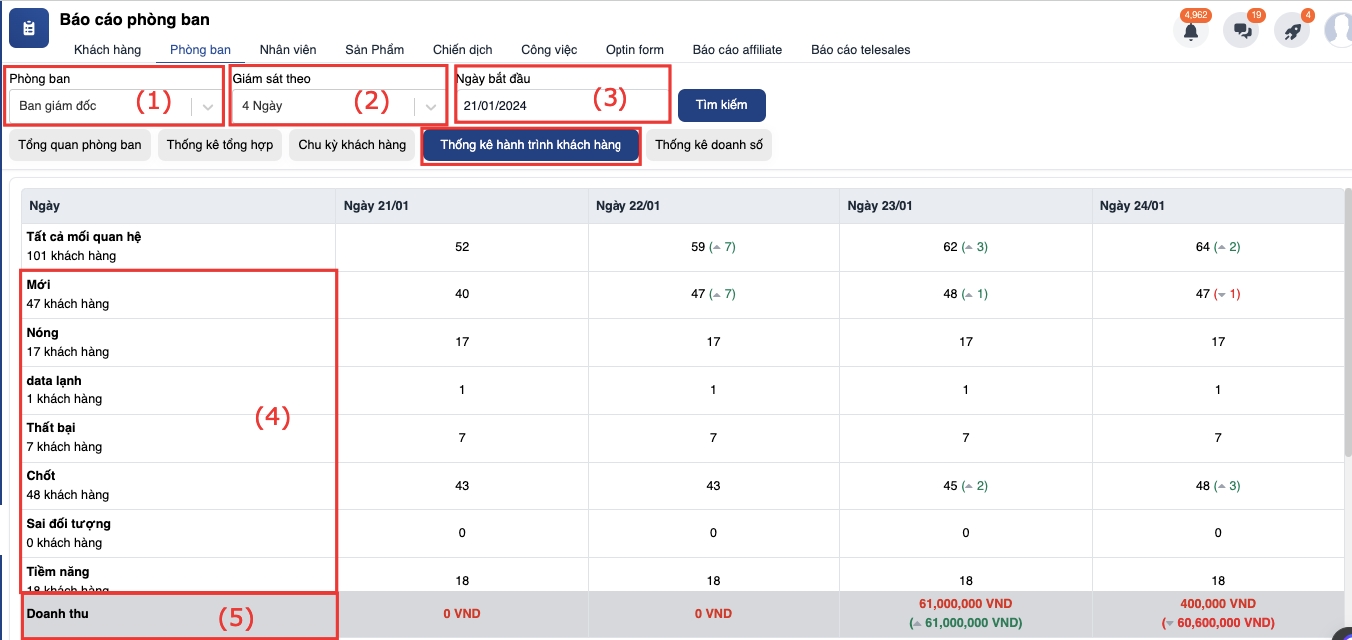
Task: Expand the Giám sát theo dropdown arrow
Action: [x=430, y=106]
